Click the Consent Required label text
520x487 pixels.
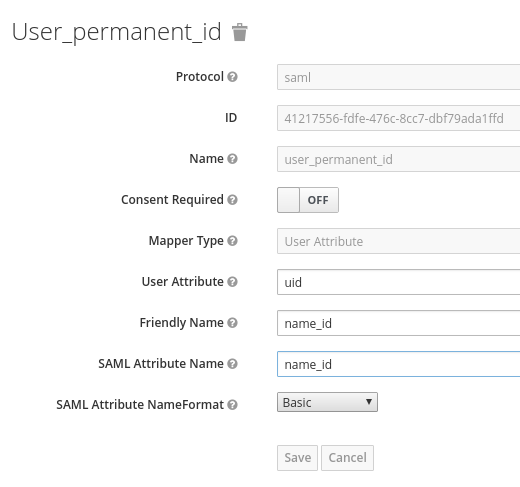[x=172, y=200]
